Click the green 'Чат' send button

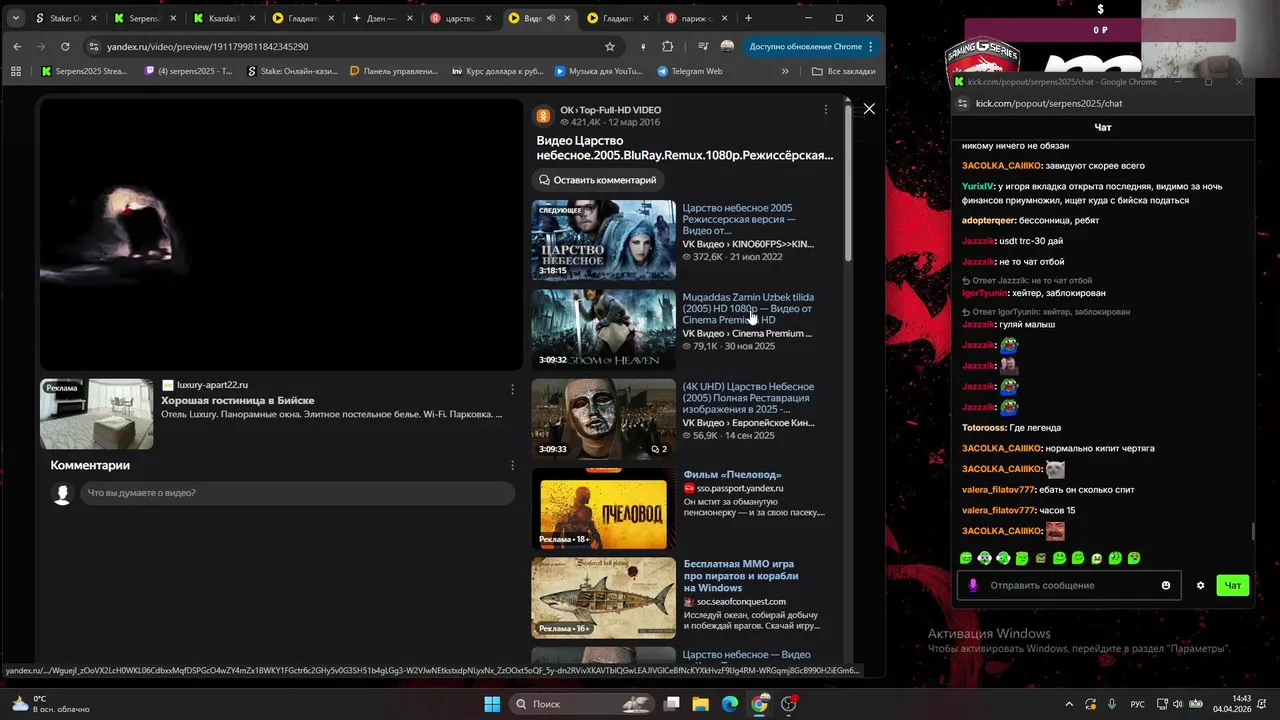click(1233, 585)
